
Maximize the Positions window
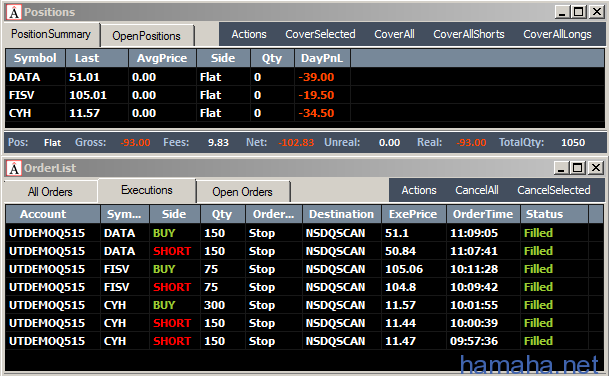click(579, 12)
